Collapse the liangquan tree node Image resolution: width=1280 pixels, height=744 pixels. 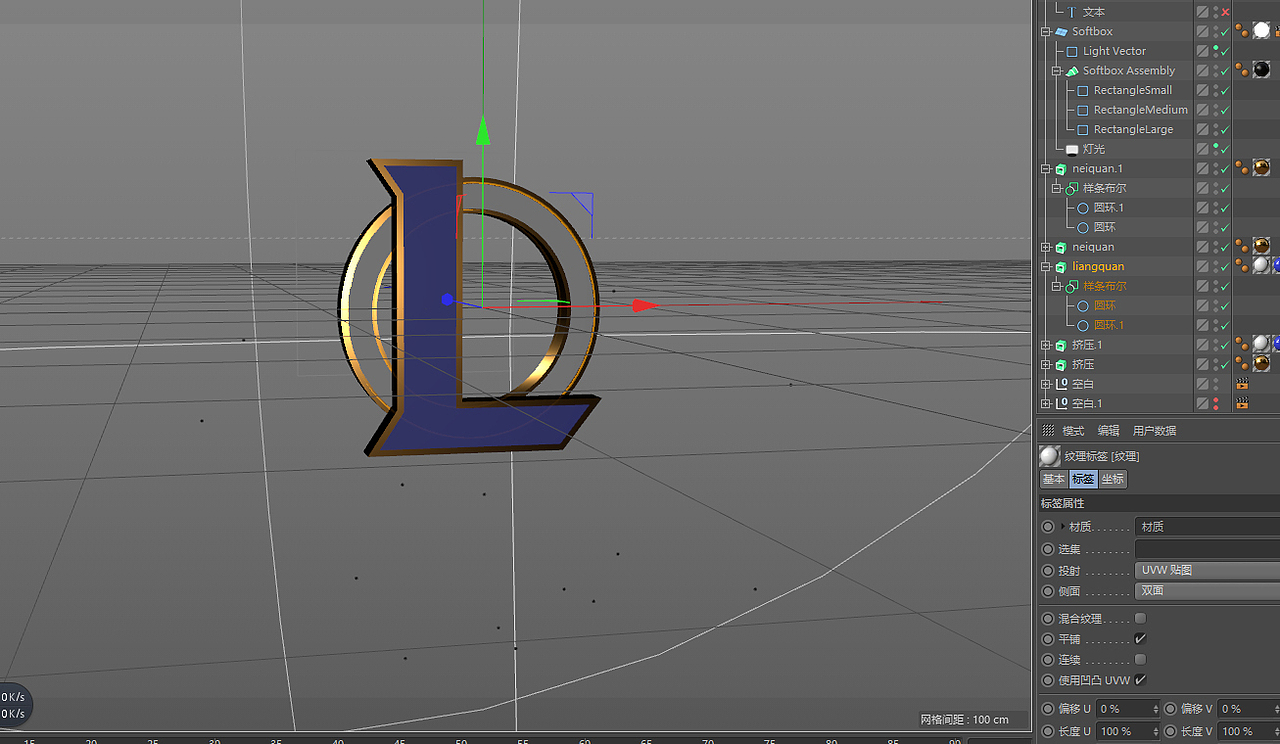(1046, 267)
